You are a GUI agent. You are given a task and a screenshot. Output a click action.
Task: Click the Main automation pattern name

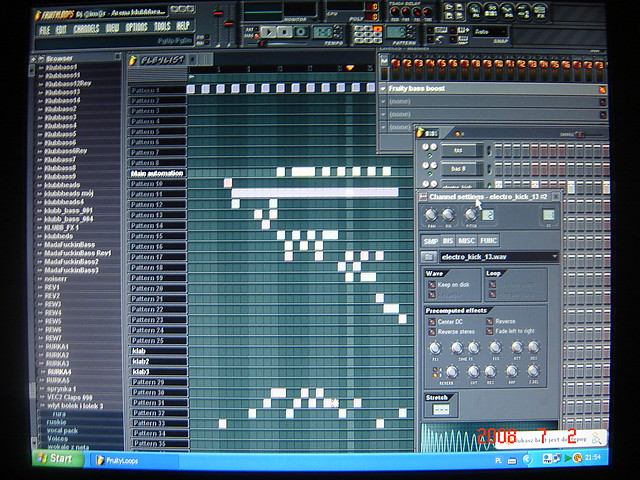coord(157,173)
